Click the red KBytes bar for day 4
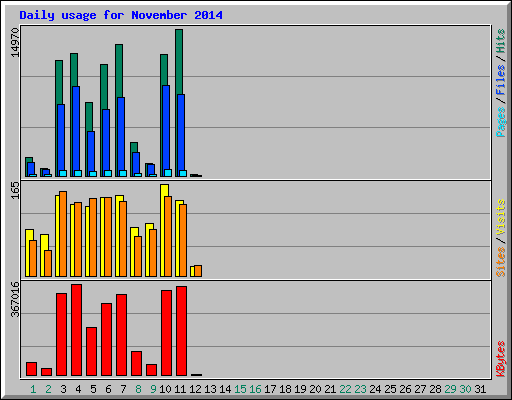Image resolution: width=512 pixels, height=400 pixels. [x=76, y=330]
